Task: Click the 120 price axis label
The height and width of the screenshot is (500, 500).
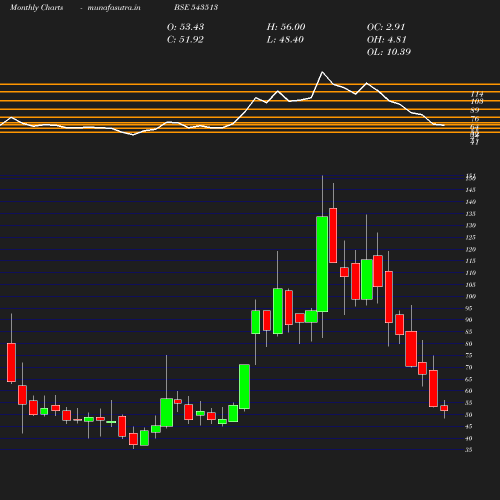Action: 470,249
